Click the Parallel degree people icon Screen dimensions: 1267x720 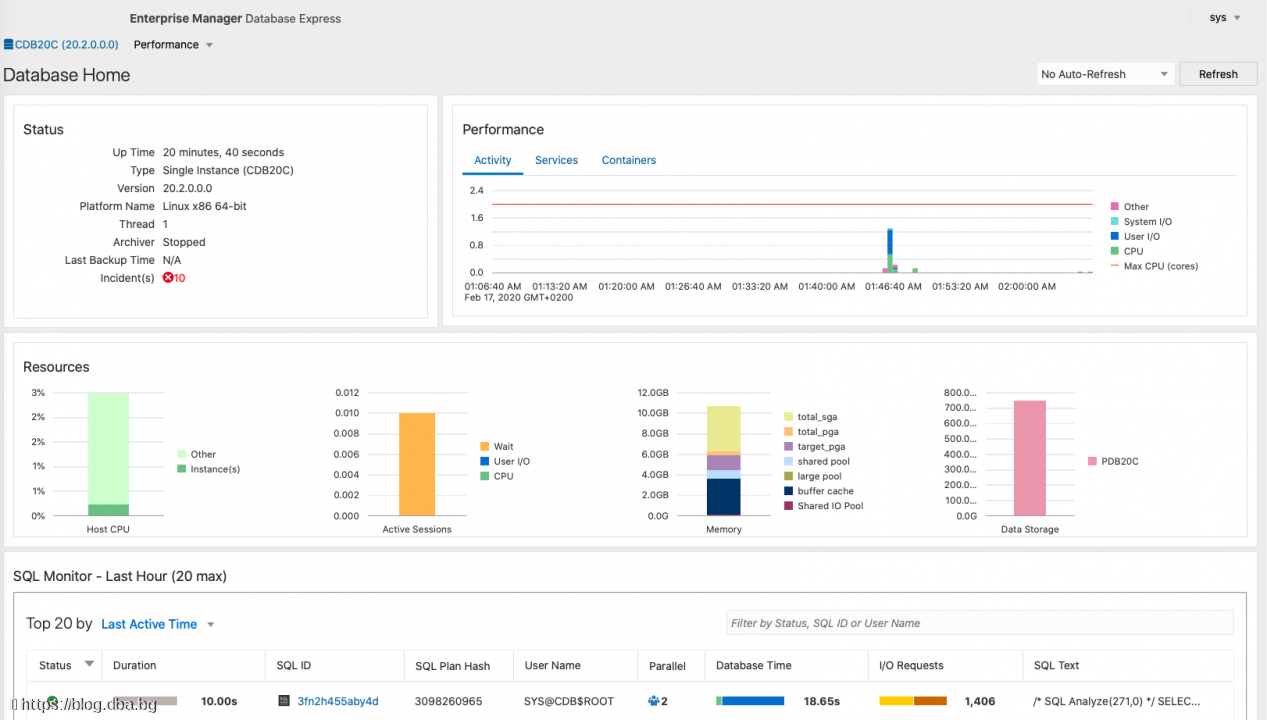(653, 701)
